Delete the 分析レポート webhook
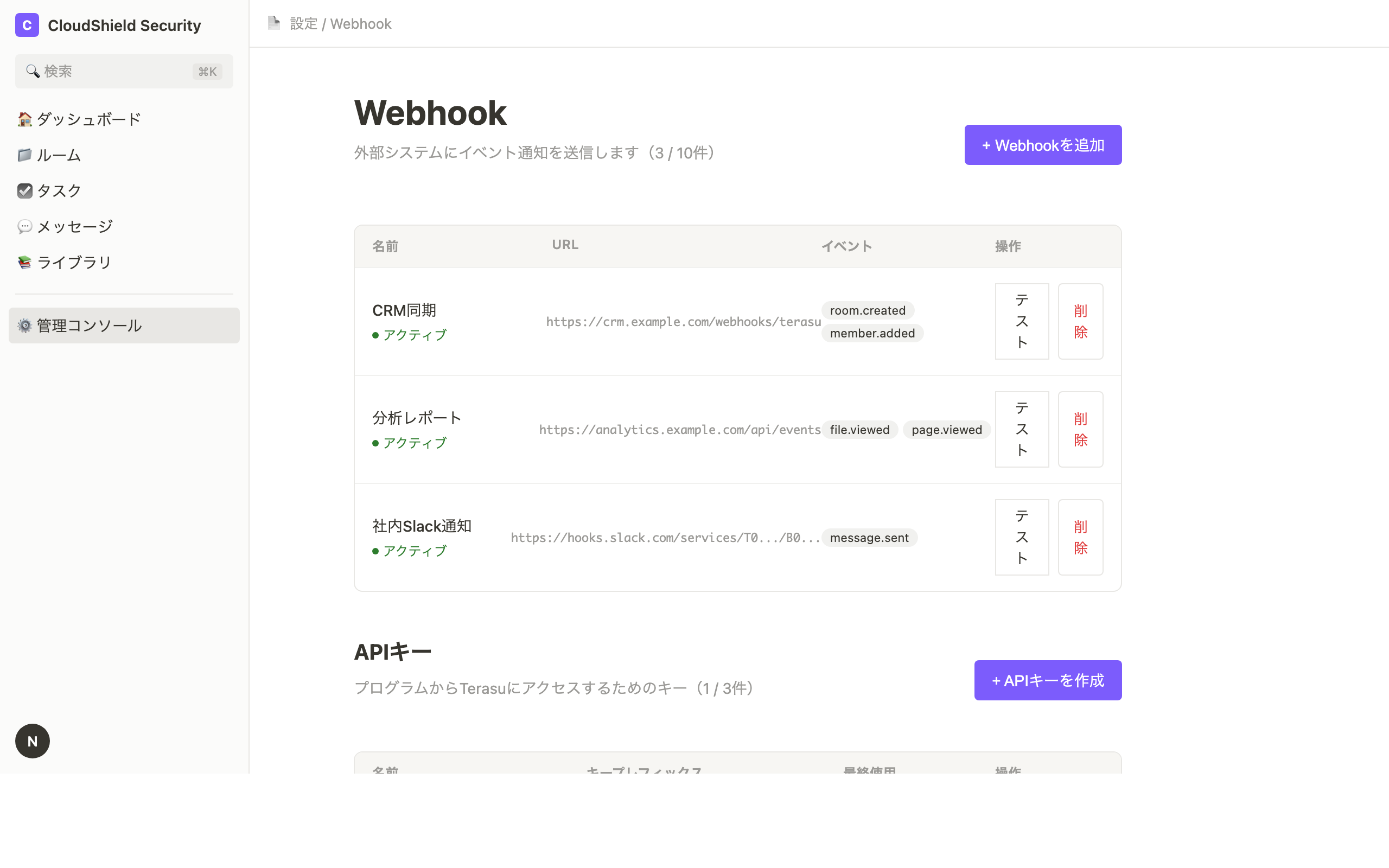Viewport: 1389px width, 868px height. [x=1080, y=429]
